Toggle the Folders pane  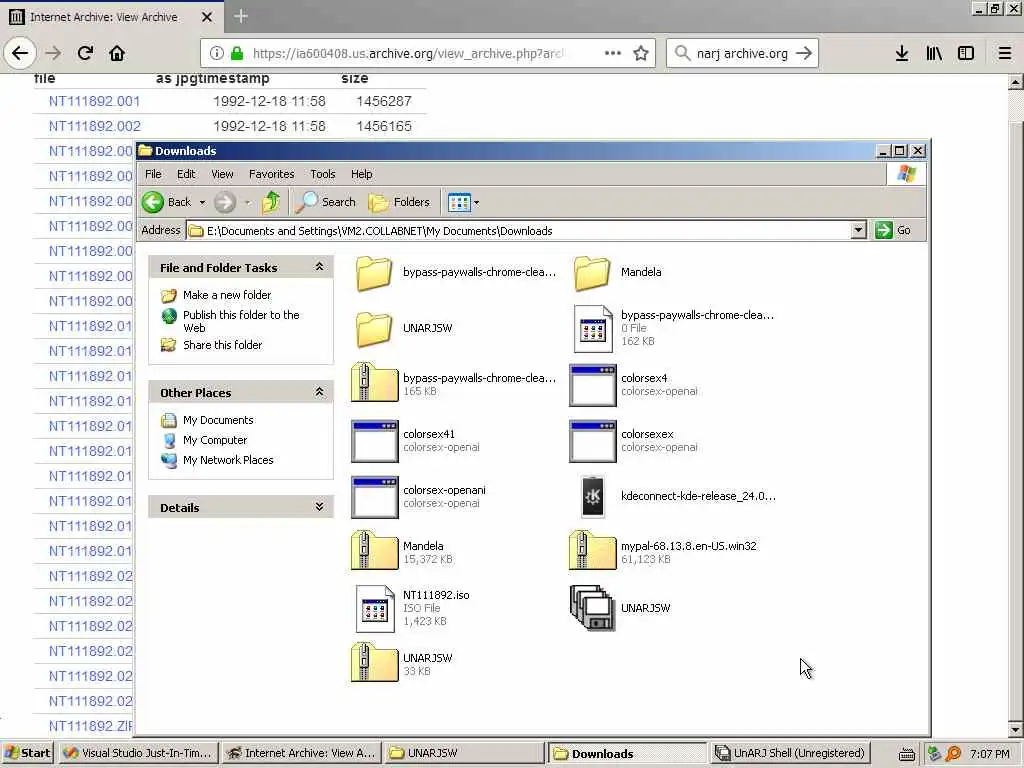pos(400,202)
